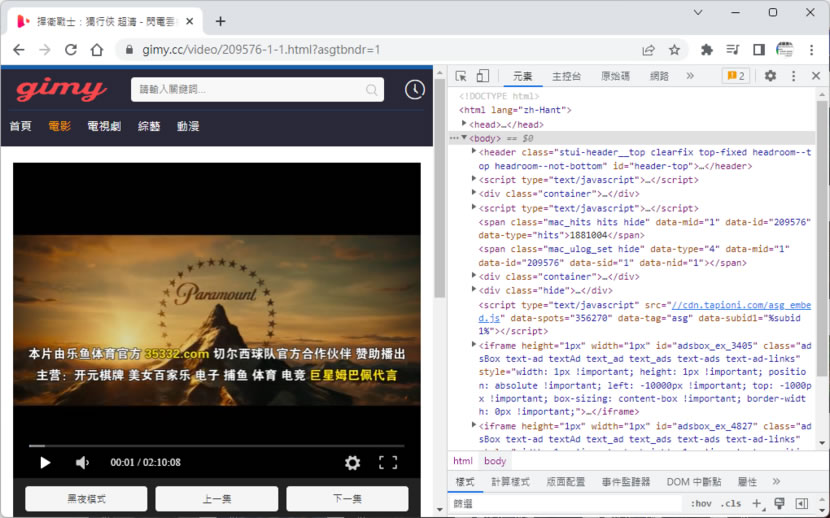Play the video with the play button
Image resolution: width=830 pixels, height=518 pixels.
[45, 462]
